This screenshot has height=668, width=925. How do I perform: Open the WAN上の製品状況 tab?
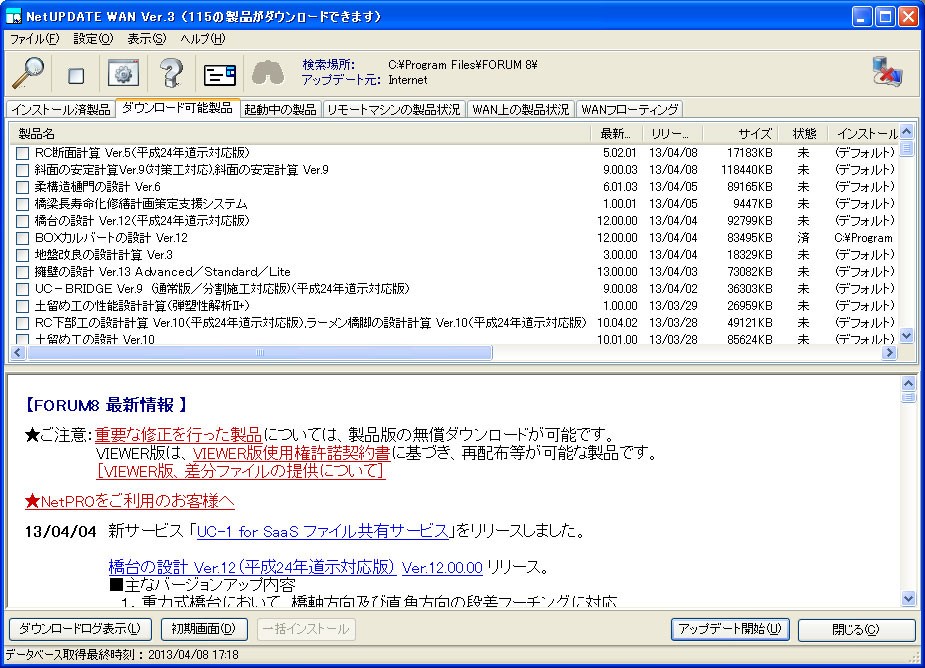[520, 110]
